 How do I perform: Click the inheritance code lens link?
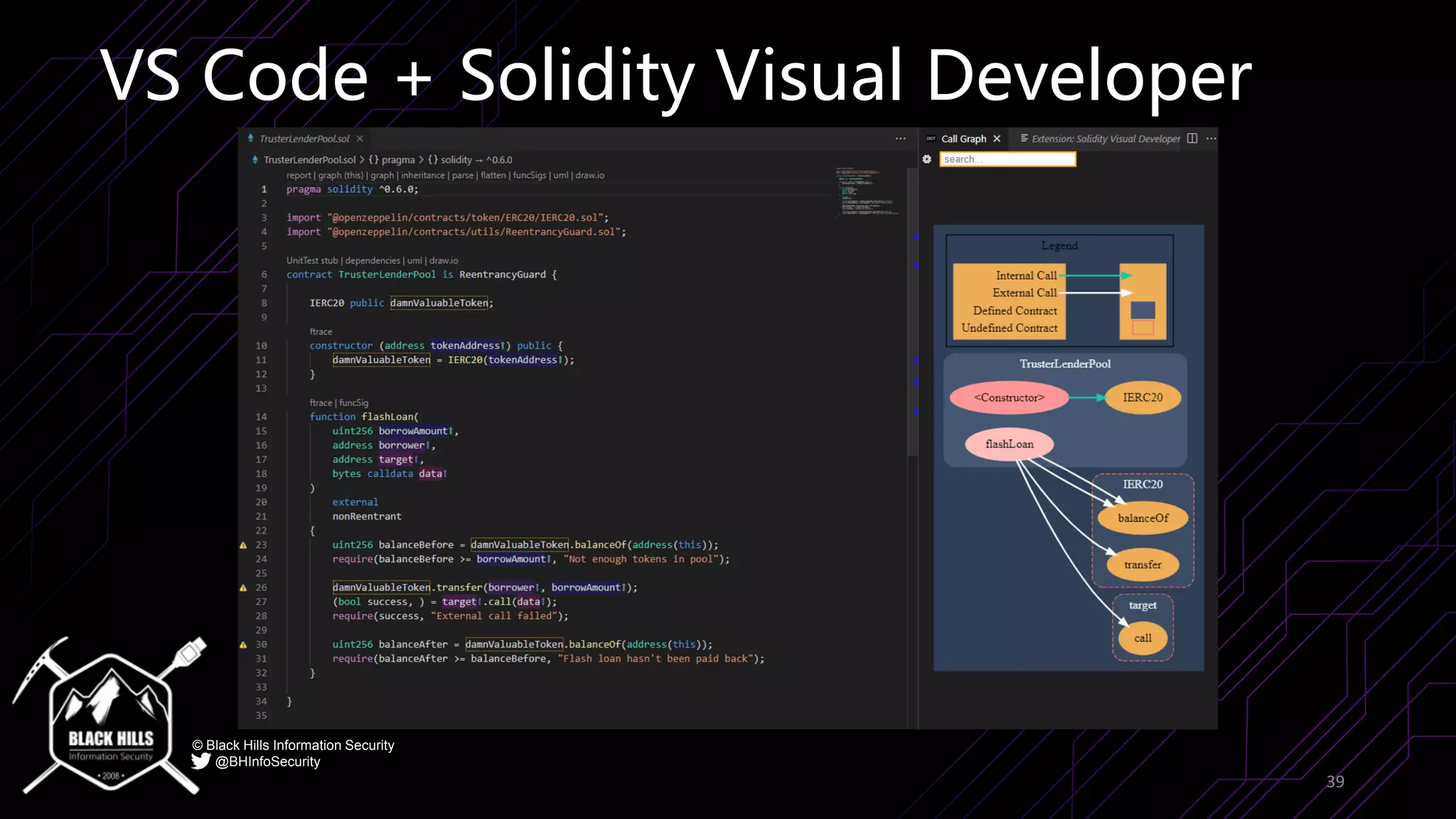pyautogui.click(x=423, y=175)
